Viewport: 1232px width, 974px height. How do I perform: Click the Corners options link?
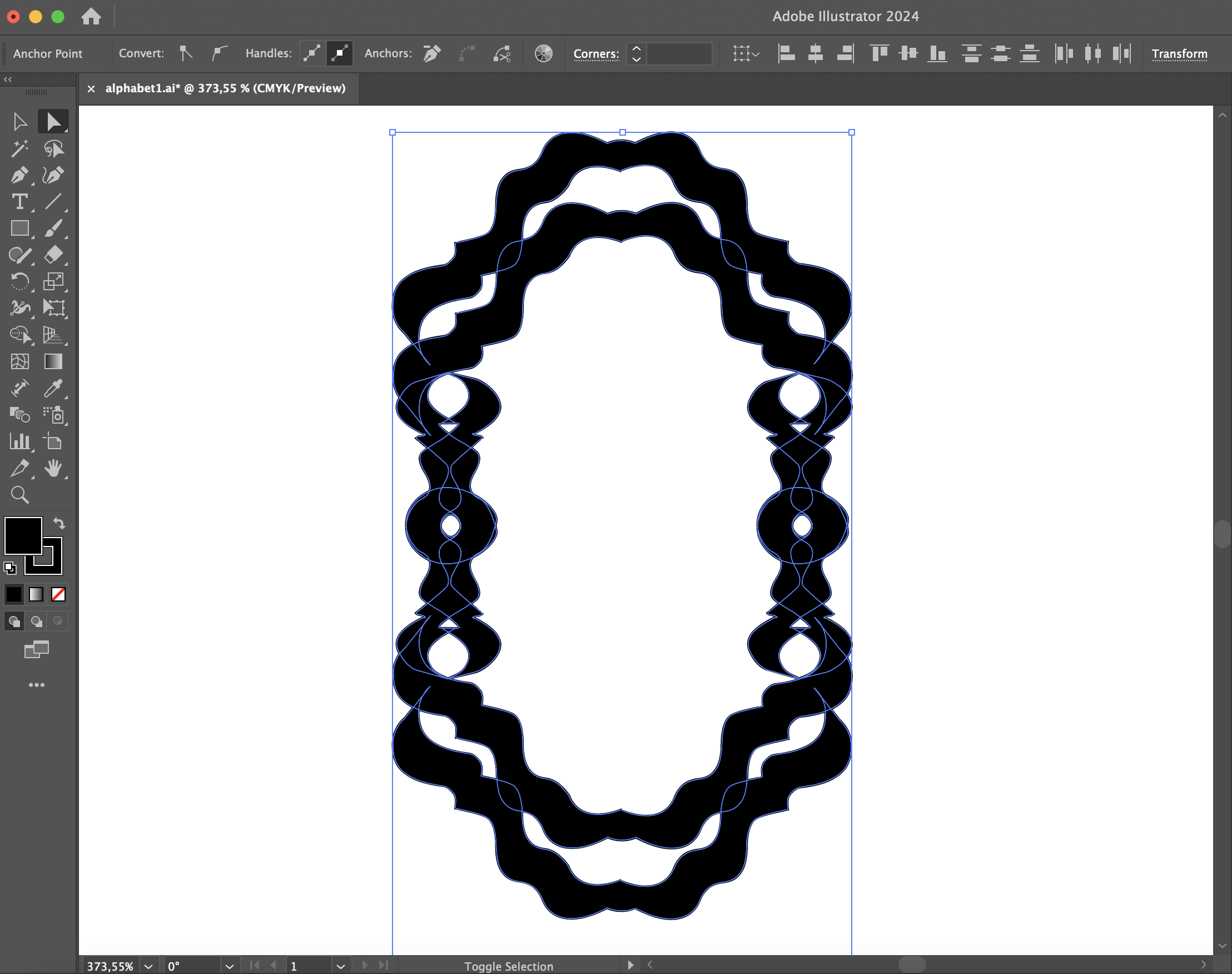coord(596,53)
